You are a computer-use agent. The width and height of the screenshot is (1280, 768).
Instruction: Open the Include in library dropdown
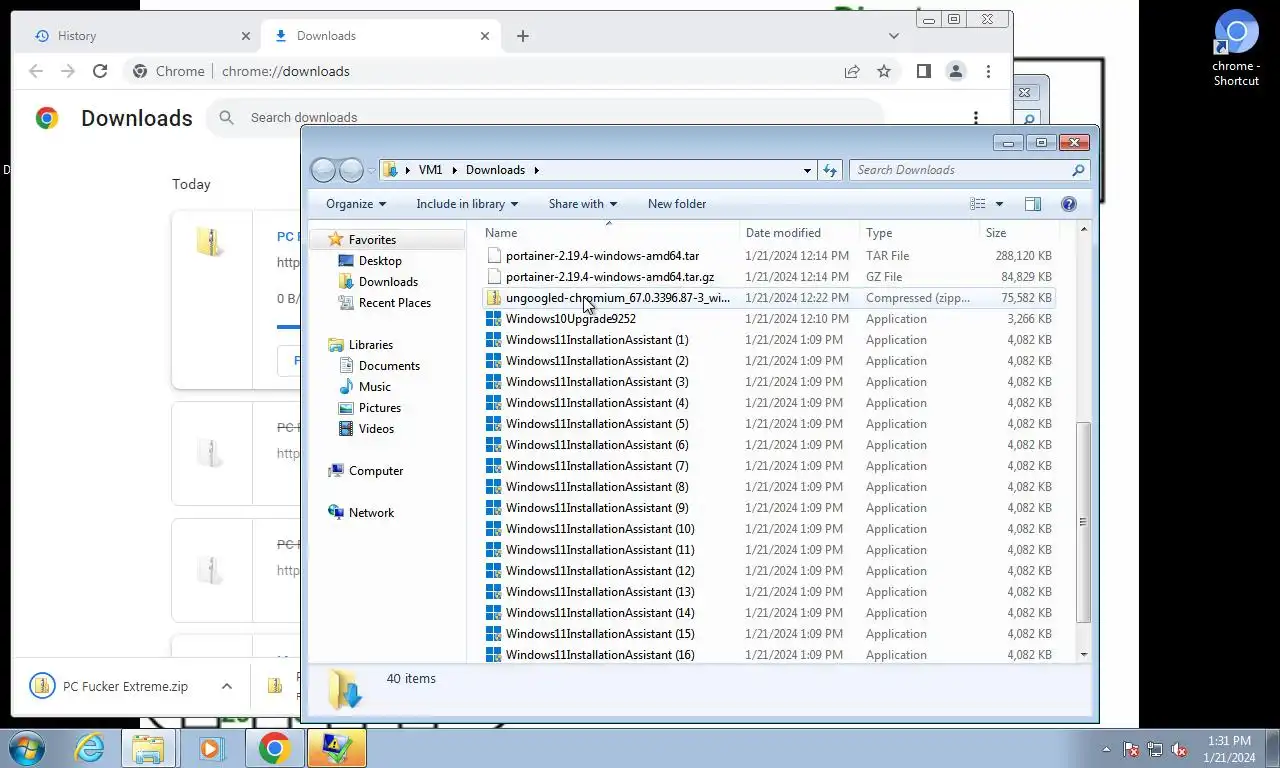pyautogui.click(x=467, y=204)
